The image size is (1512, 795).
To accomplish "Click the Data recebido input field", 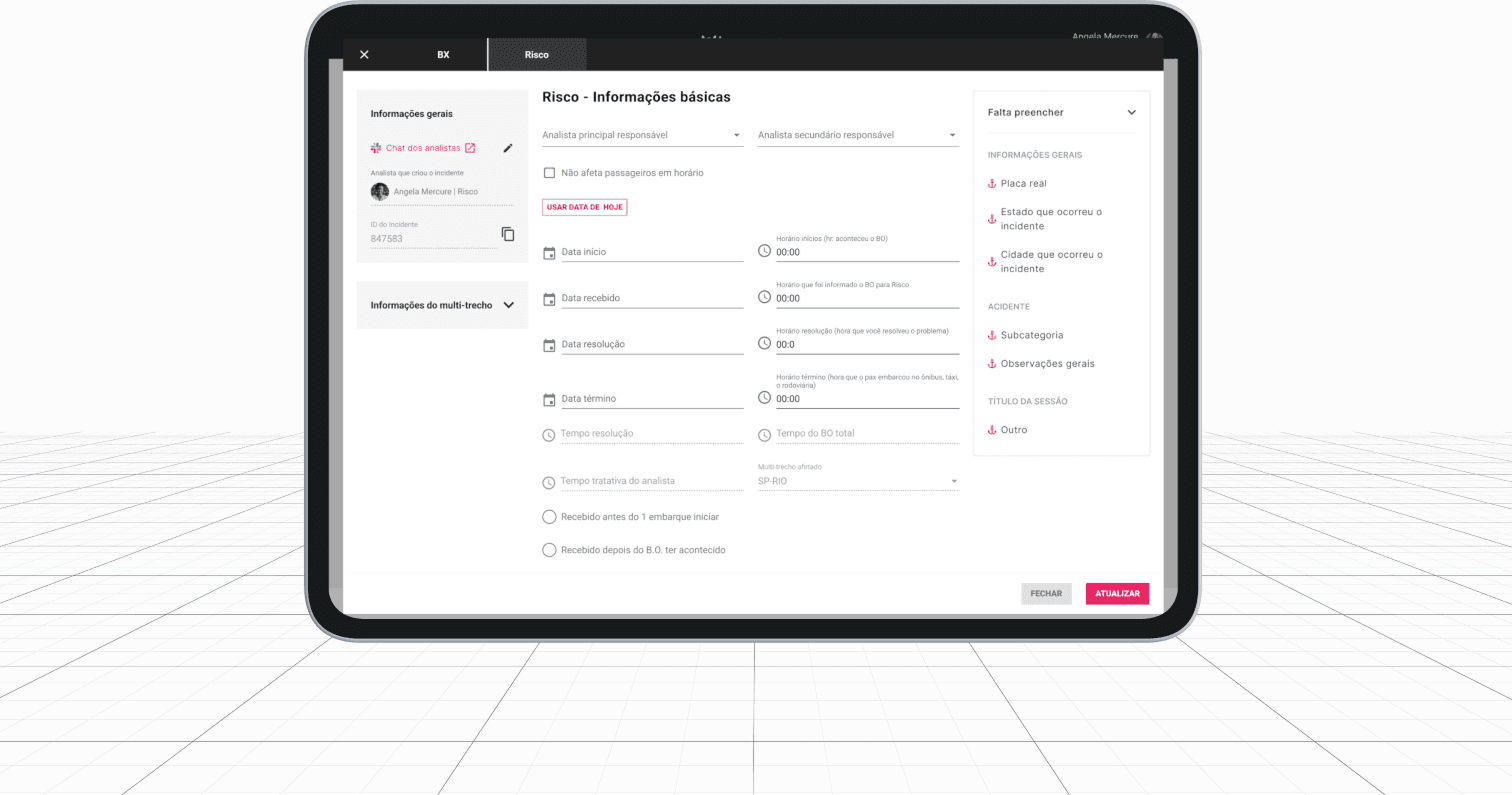I will [652, 298].
